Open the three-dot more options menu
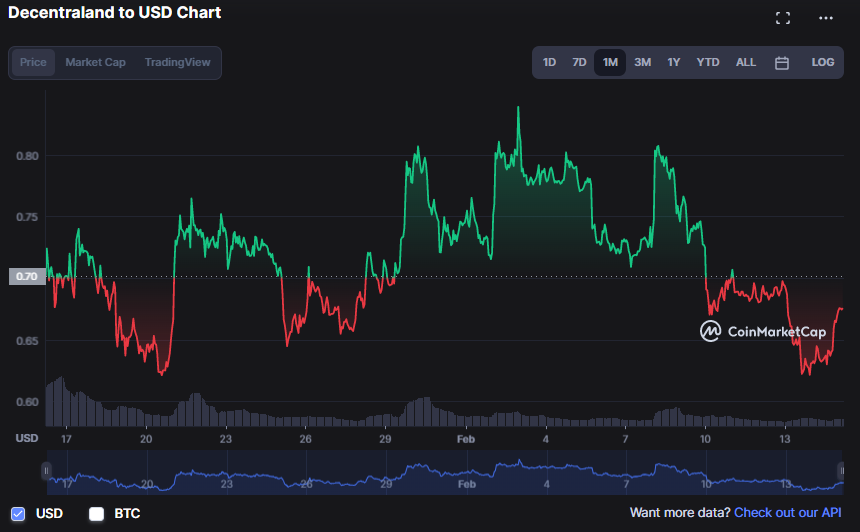The height and width of the screenshot is (532, 860). tap(825, 18)
